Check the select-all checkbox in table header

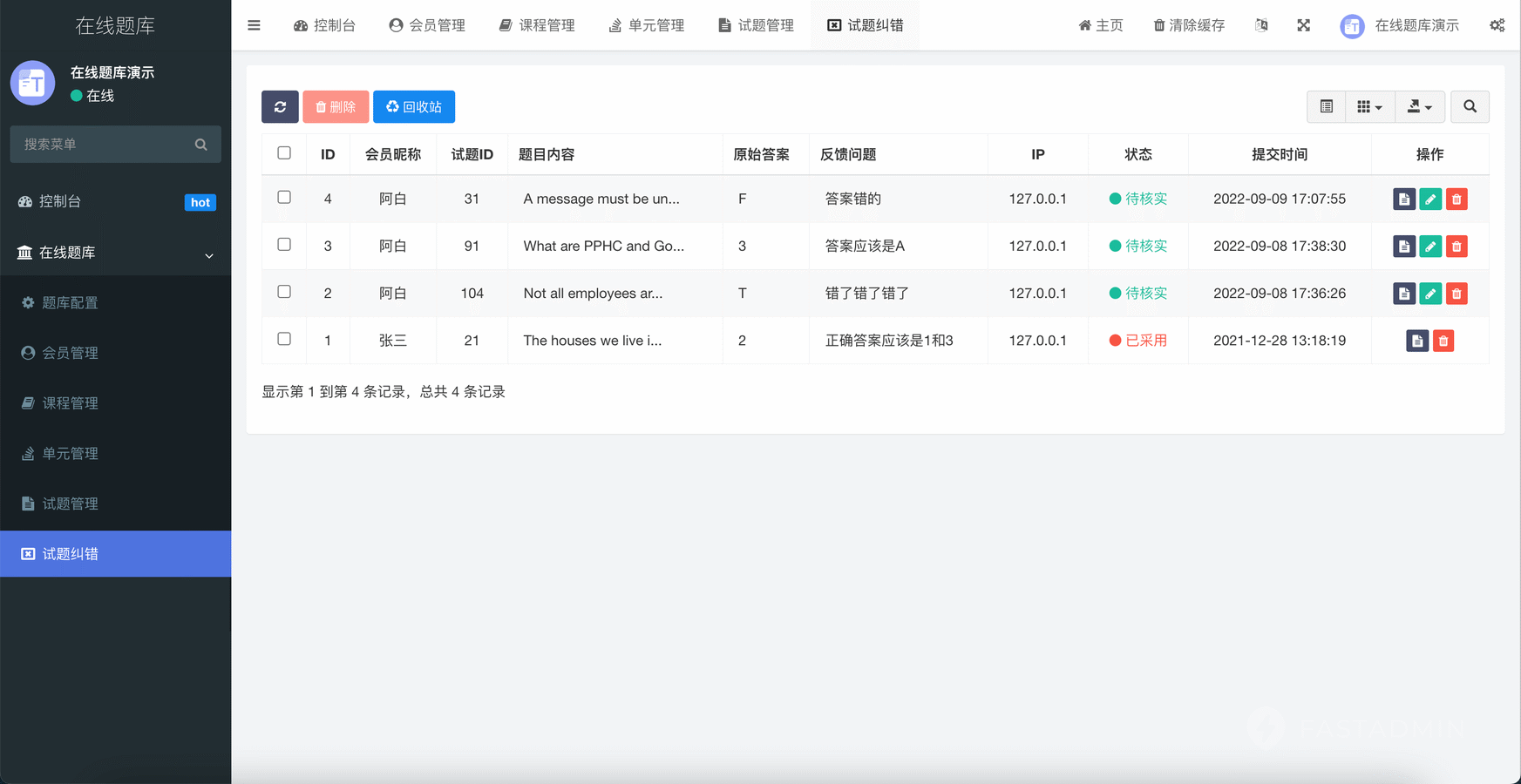(284, 153)
